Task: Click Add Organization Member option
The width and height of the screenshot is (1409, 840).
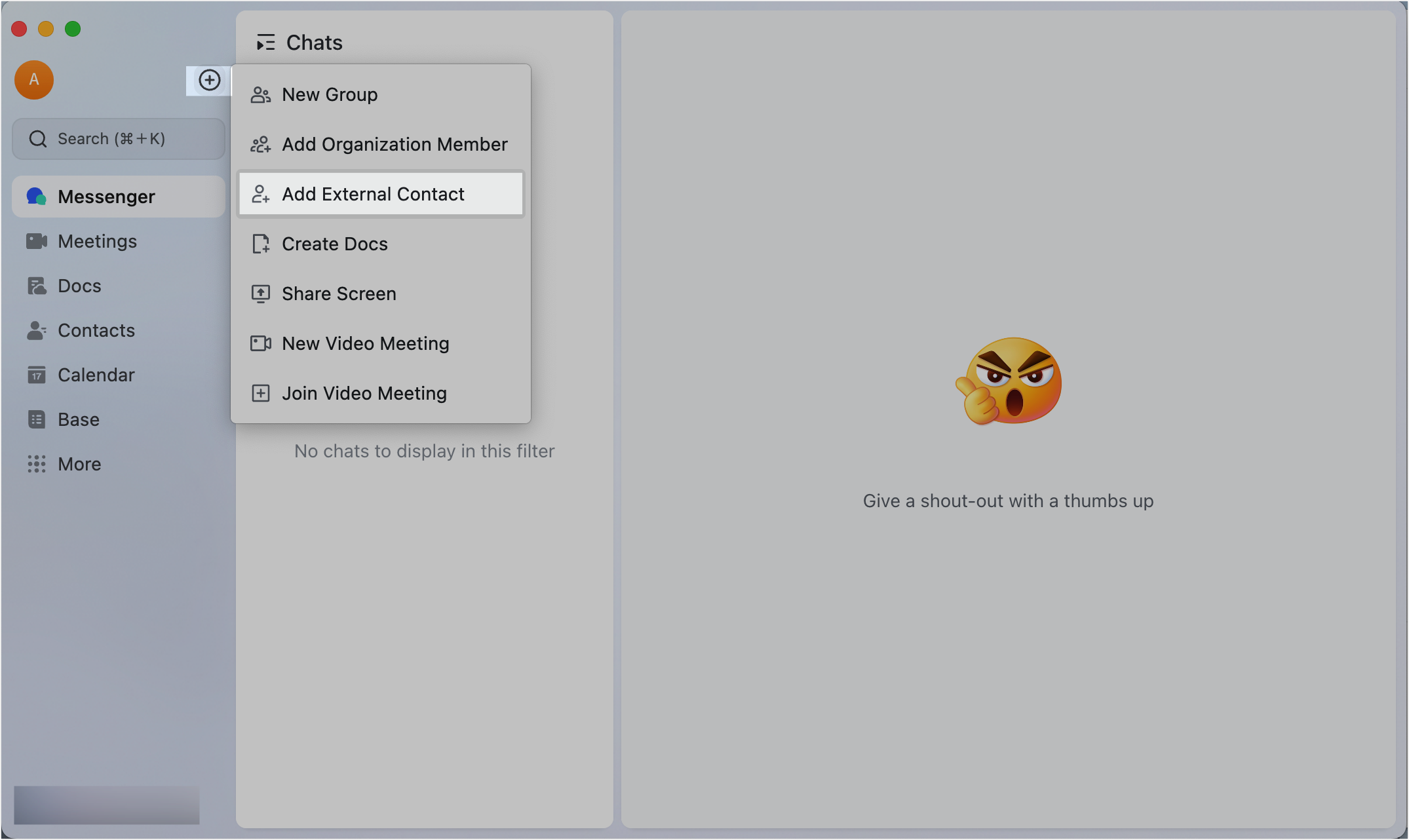Action: 395,143
